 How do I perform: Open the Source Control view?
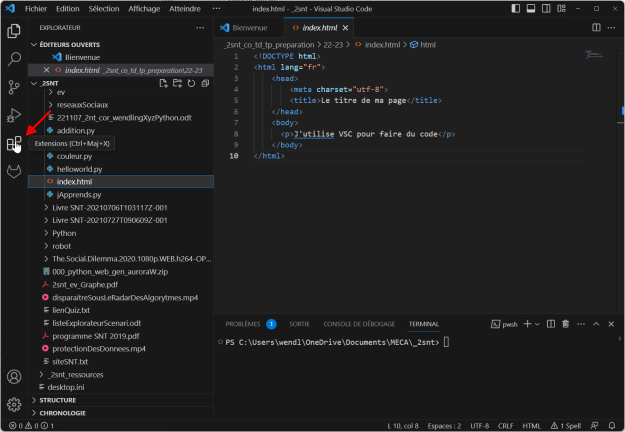[14, 87]
